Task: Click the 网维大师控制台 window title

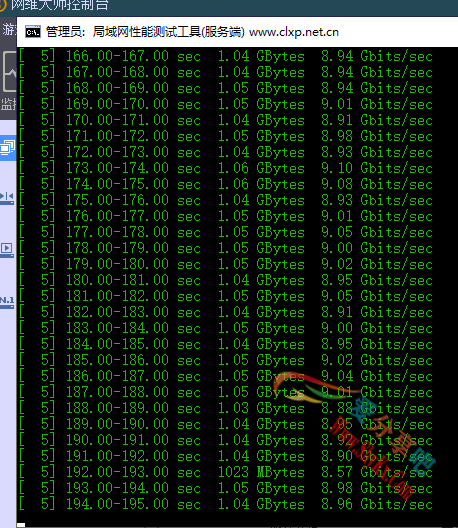Action: click(60, 5)
